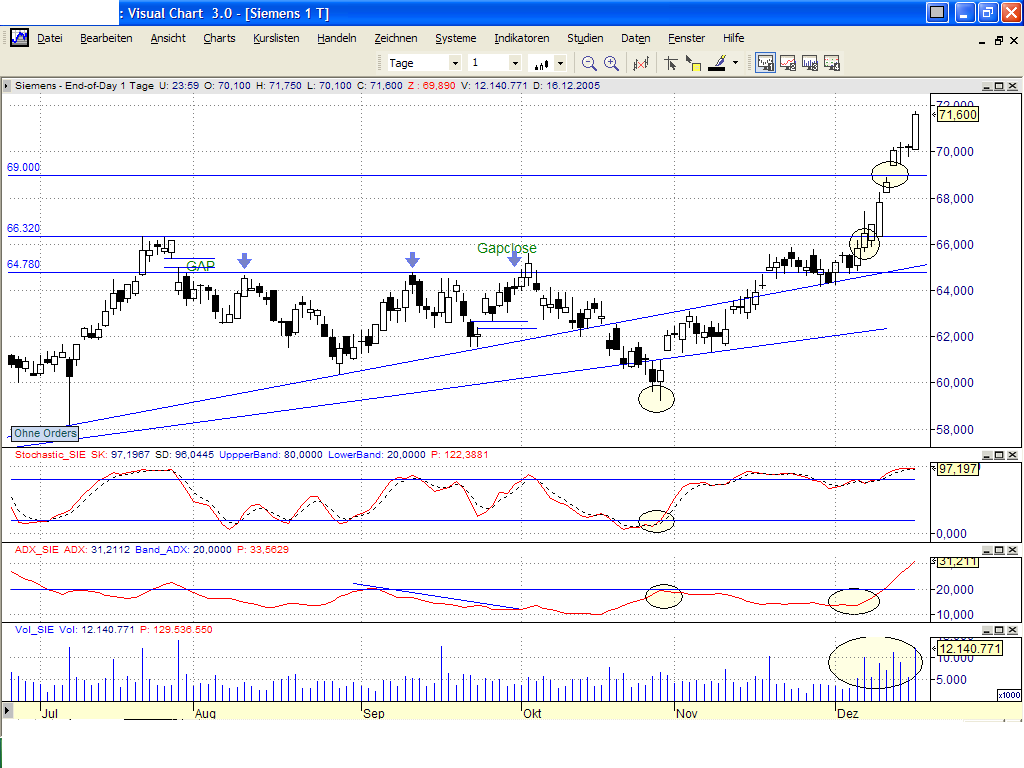Image resolution: width=1024 pixels, height=768 pixels.
Task: Select the Zoom out magnifier tool
Action: (588, 62)
